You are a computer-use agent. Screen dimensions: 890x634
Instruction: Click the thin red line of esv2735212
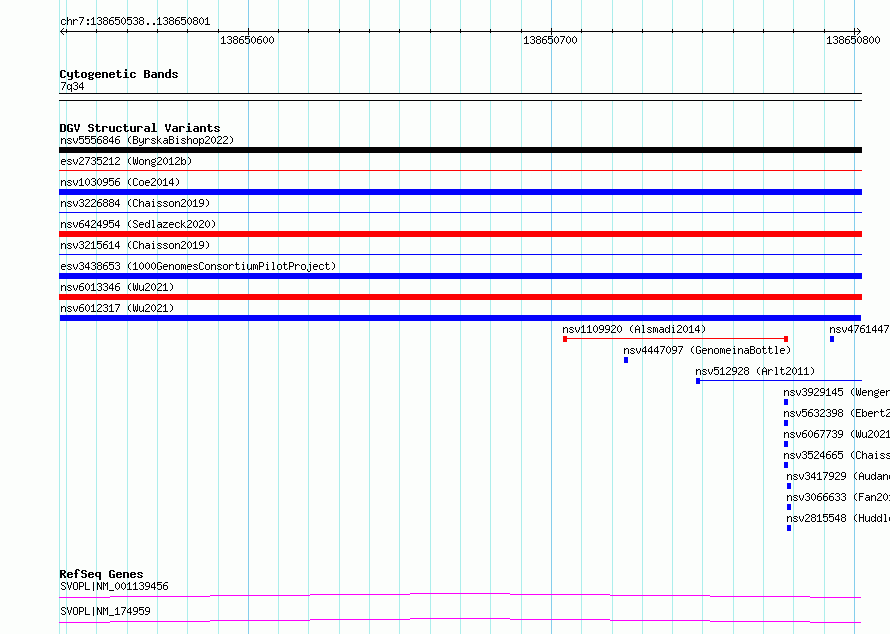[460, 170]
